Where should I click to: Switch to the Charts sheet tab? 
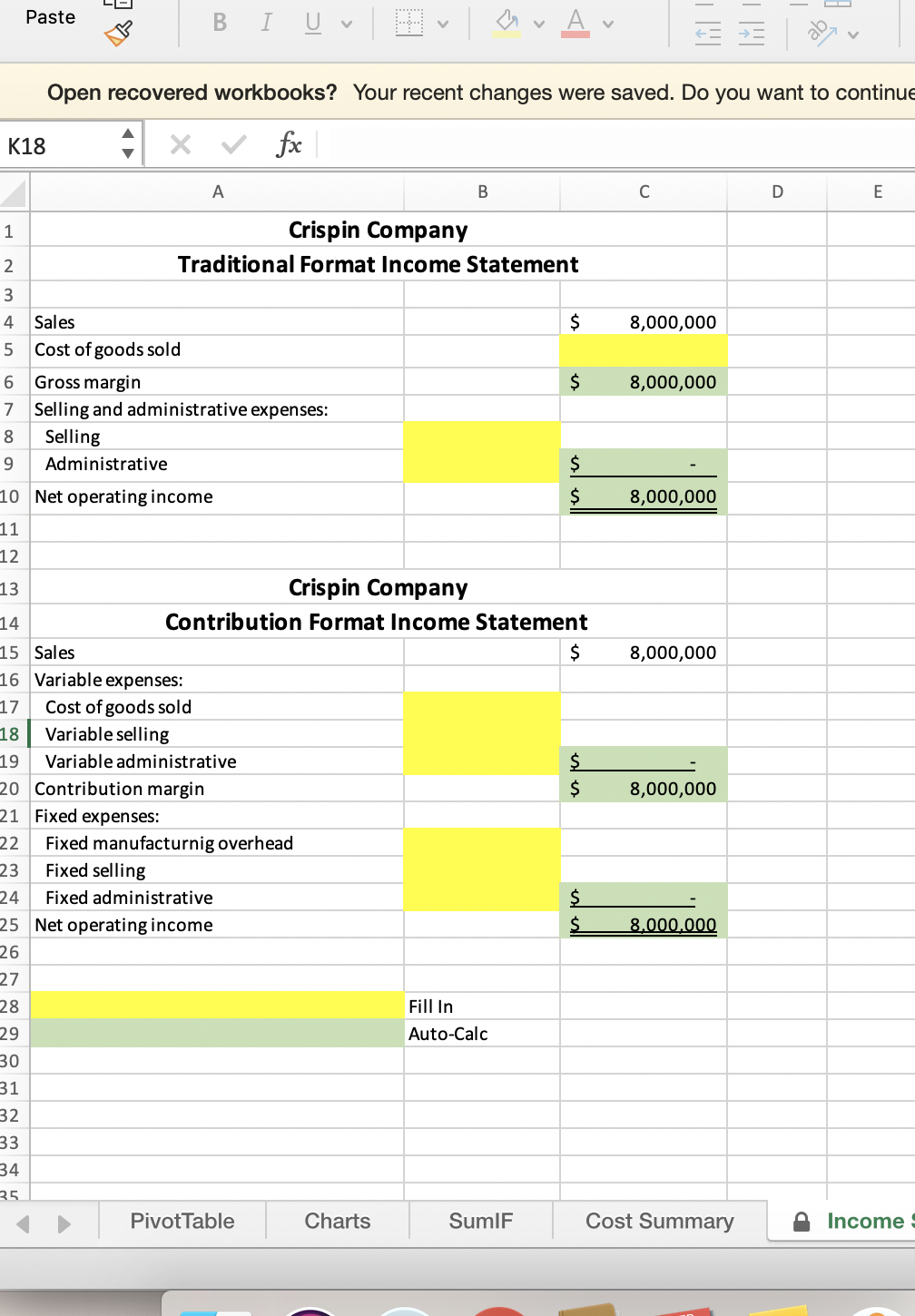pyautogui.click(x=337, y=1221)
